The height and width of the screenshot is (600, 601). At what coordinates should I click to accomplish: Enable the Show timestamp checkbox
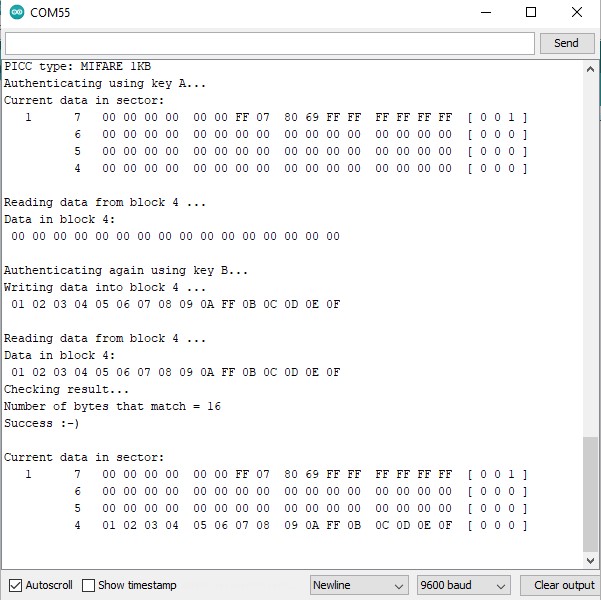click(89, 585)
